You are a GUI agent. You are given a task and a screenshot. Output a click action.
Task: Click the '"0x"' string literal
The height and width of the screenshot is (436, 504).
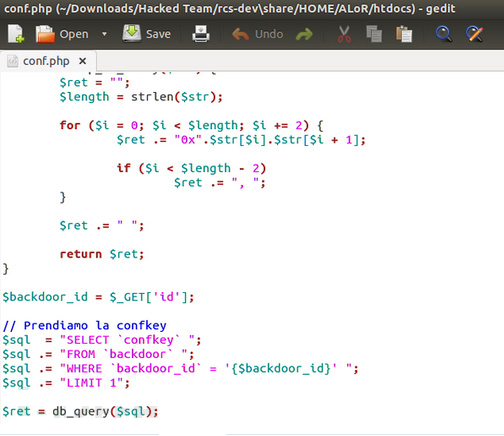188,140
